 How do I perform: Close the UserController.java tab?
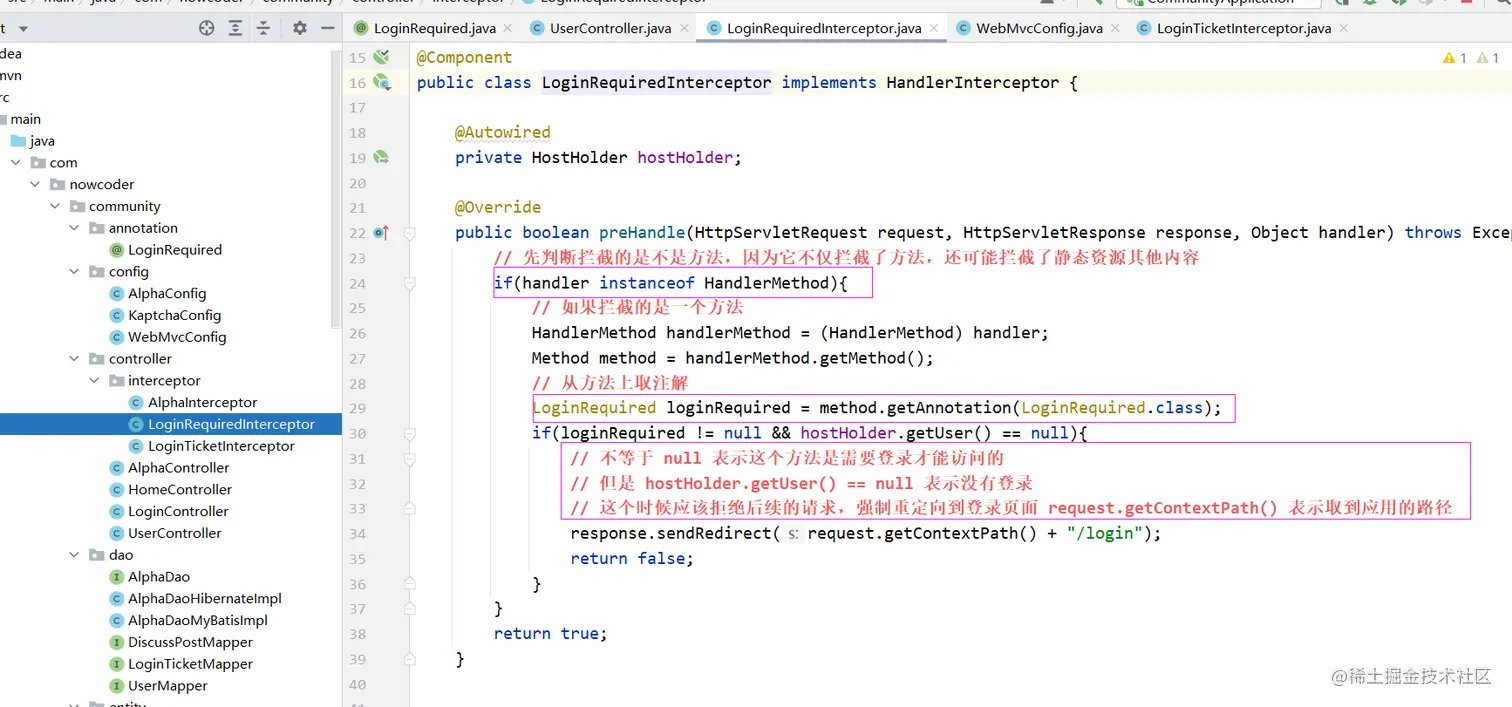(x=685, y=28)
